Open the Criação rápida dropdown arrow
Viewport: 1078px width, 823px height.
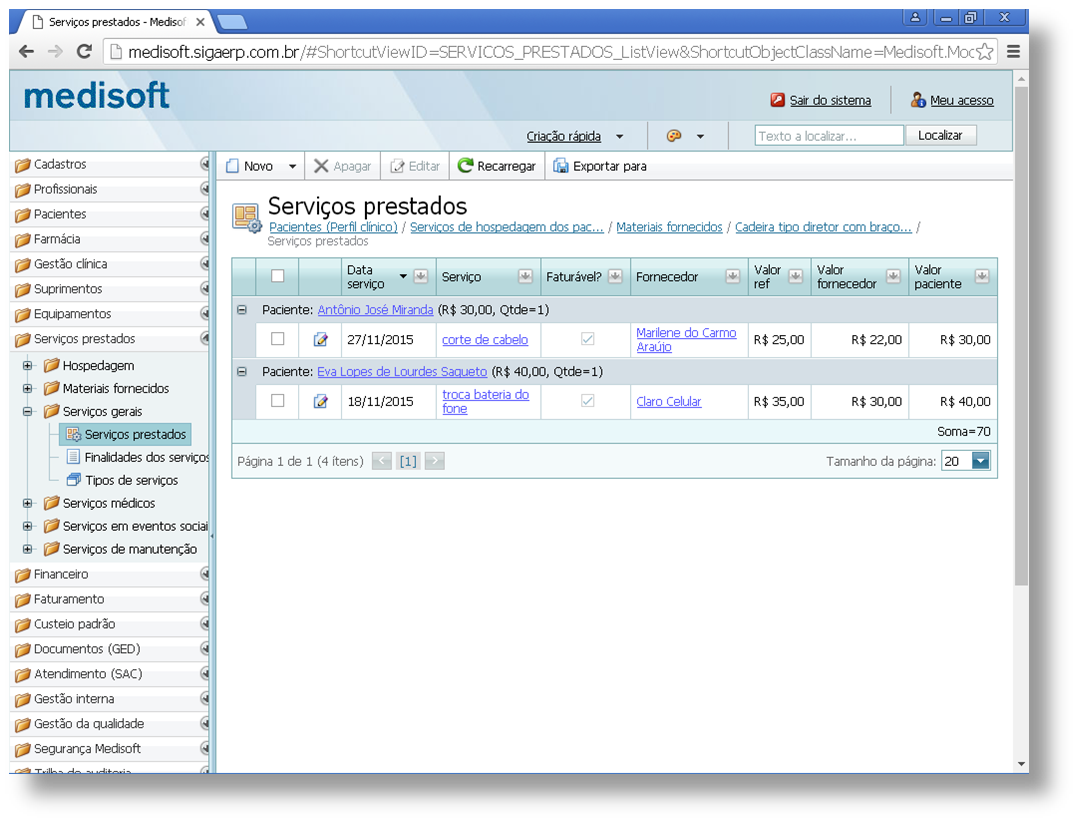point(619,136)
